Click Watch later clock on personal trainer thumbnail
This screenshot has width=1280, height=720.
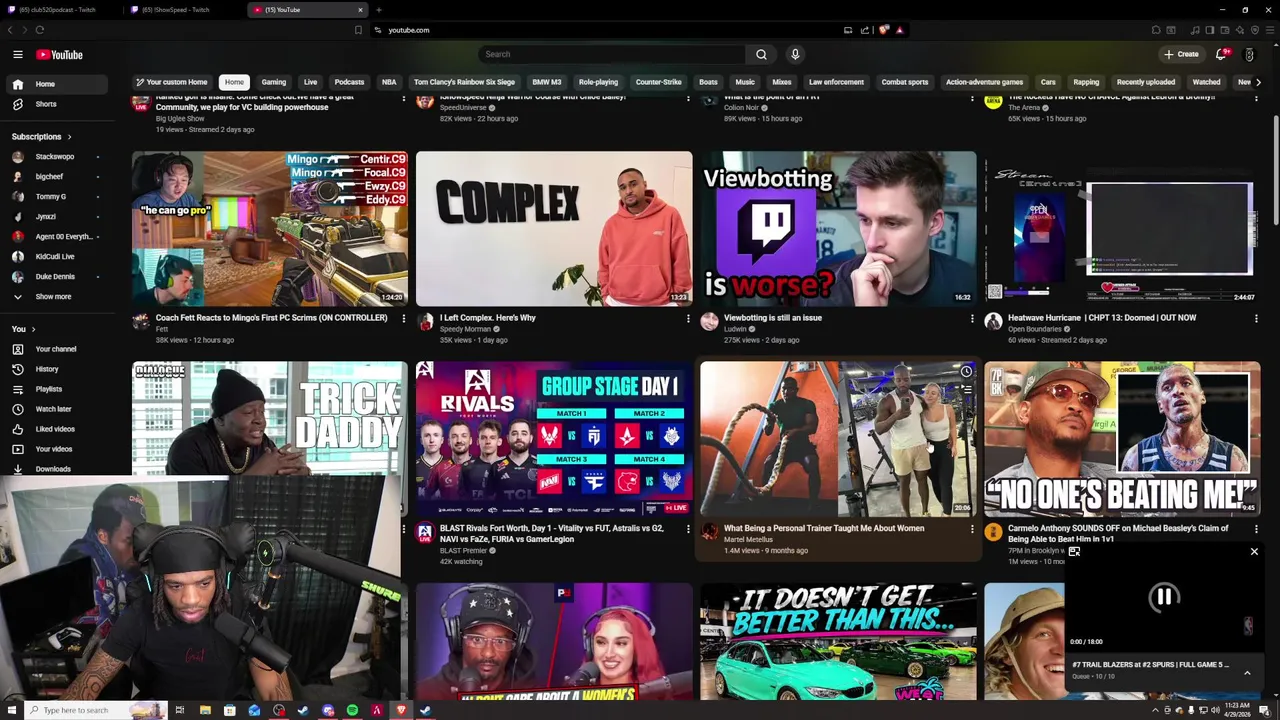click(966, 372)
